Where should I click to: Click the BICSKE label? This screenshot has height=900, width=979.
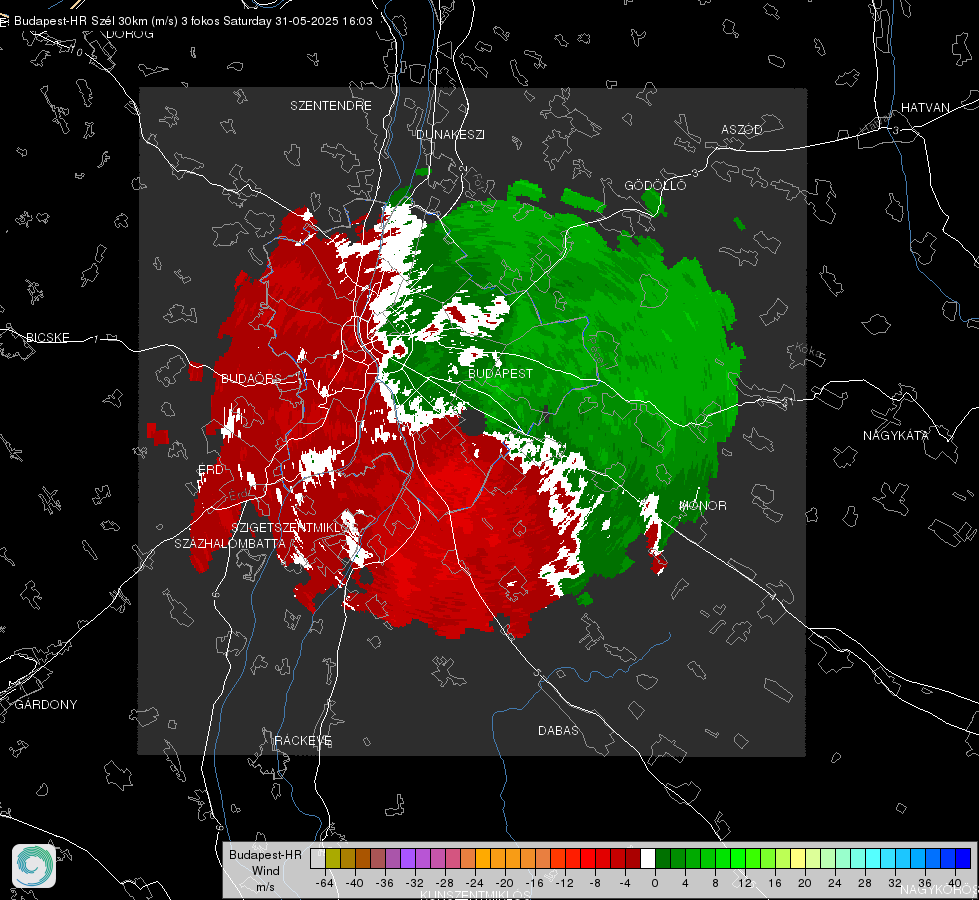pyautogui.click(x=47, y=337)
